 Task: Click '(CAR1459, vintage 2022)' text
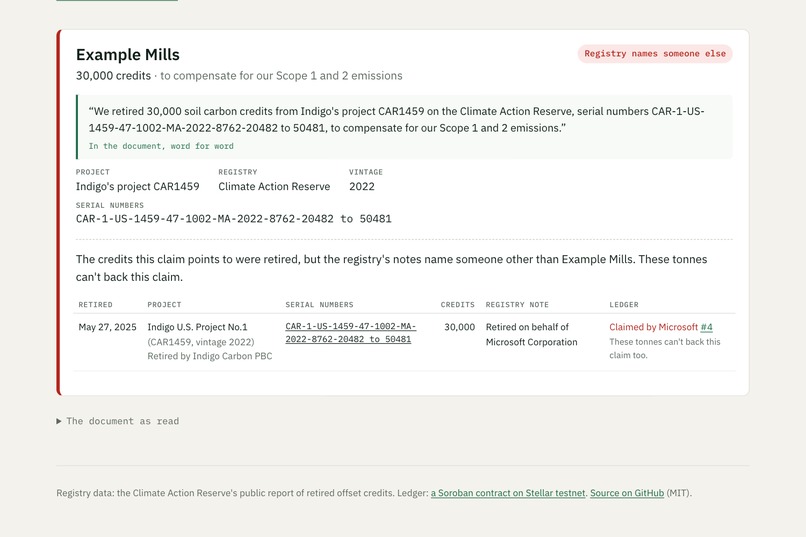click(201, 342)
